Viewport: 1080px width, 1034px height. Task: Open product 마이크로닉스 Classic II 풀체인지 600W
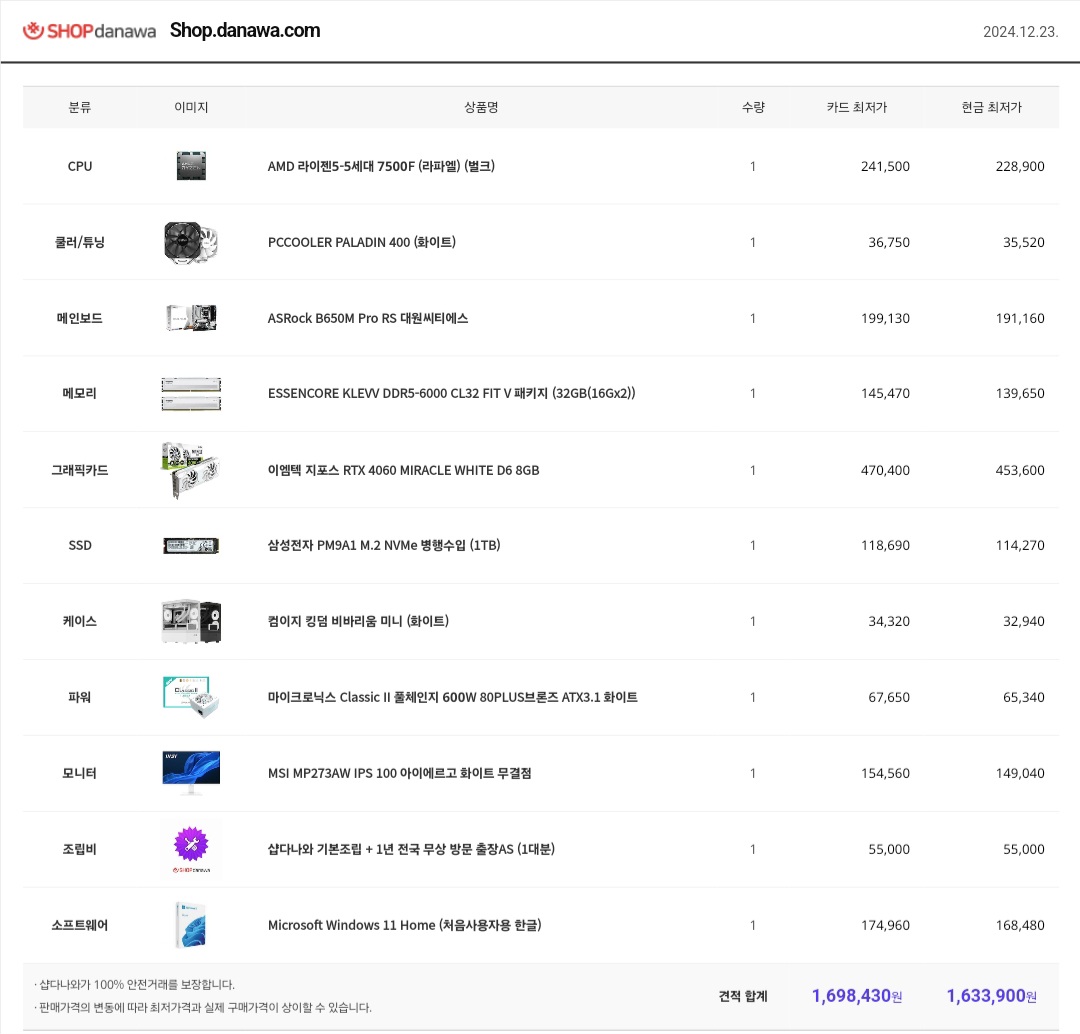pos(453,697)
